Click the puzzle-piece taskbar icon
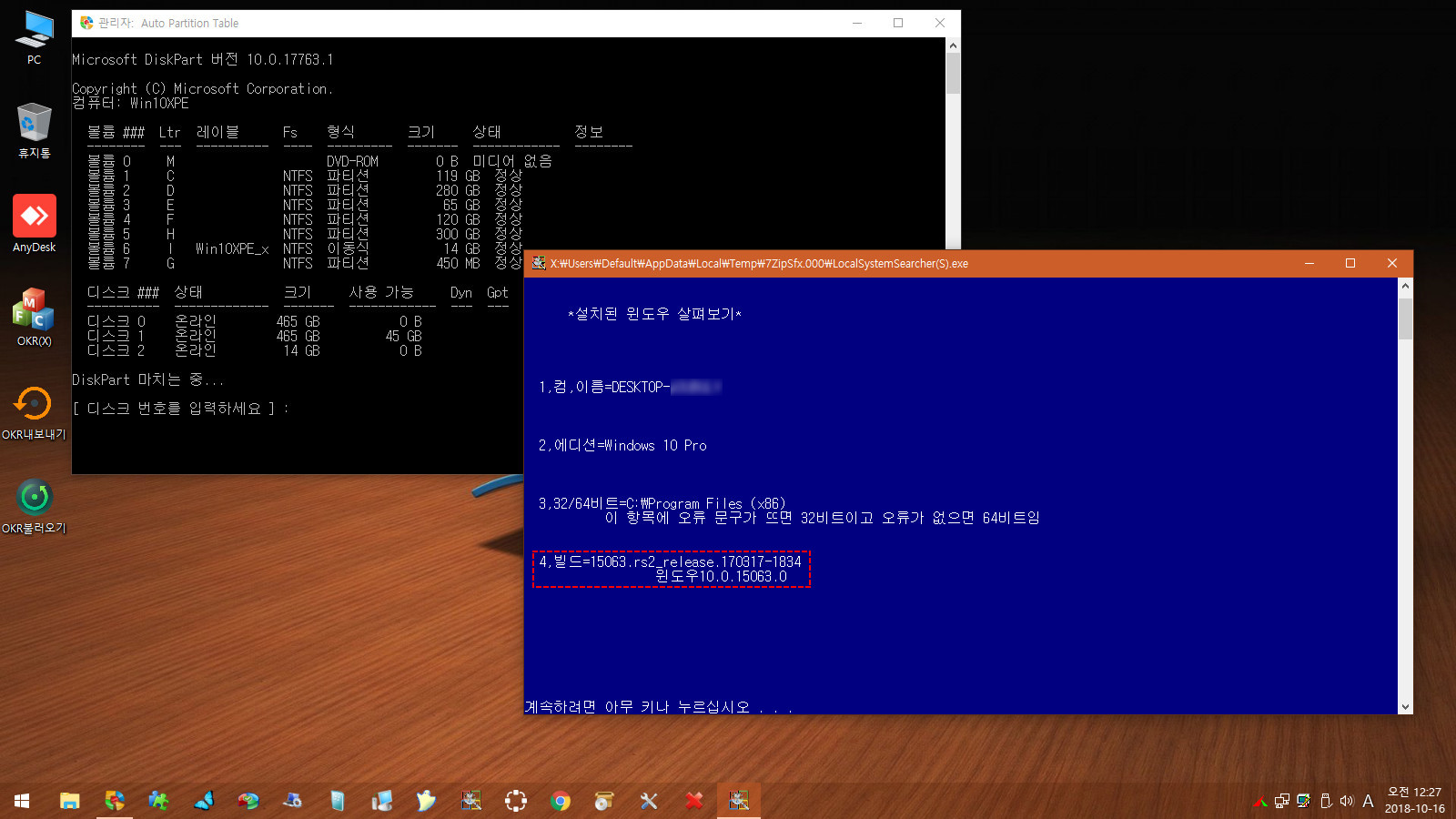Screen dimensions: 1456x819 tap(159, 801)
